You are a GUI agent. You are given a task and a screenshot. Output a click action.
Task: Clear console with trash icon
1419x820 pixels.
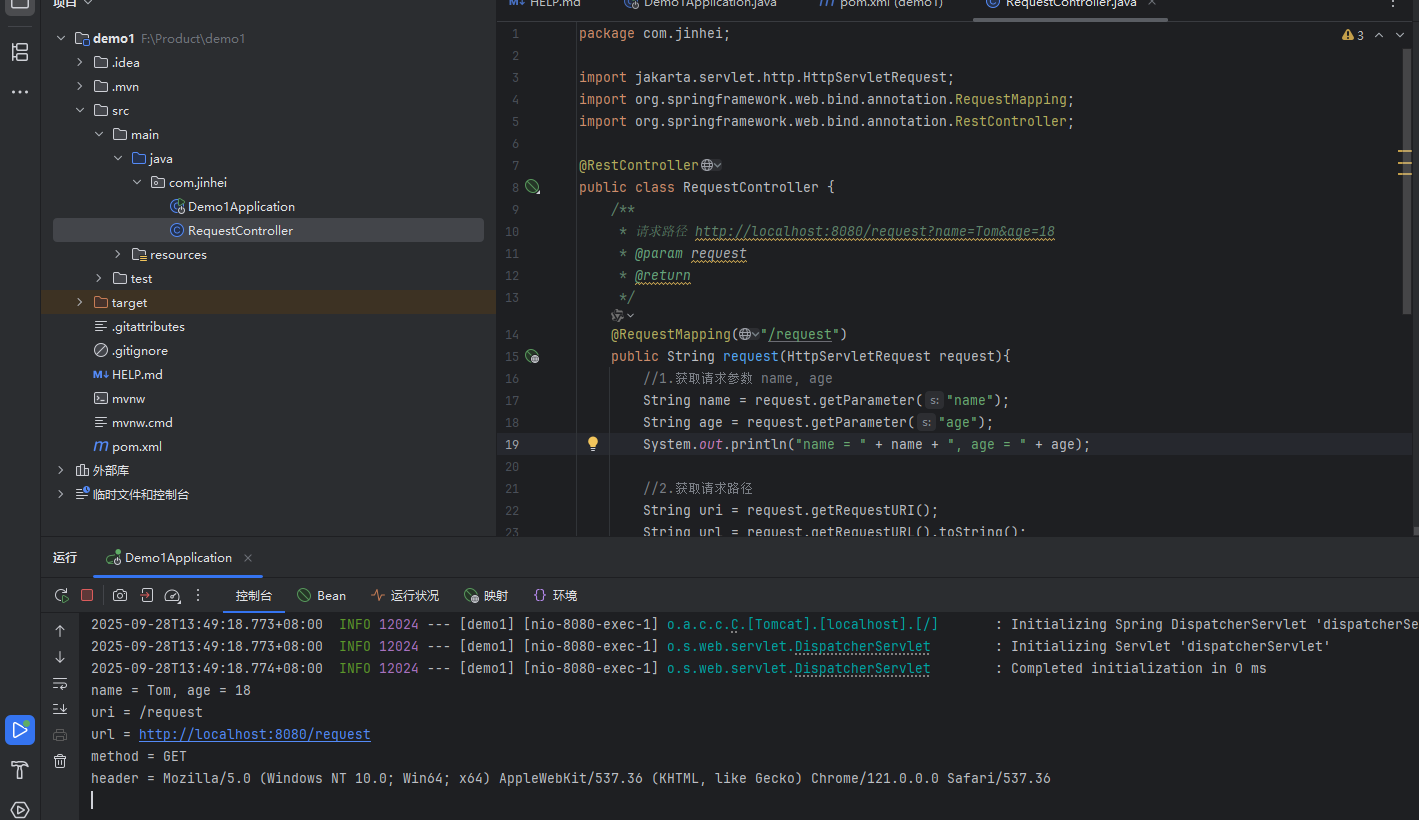pos(60,761)
